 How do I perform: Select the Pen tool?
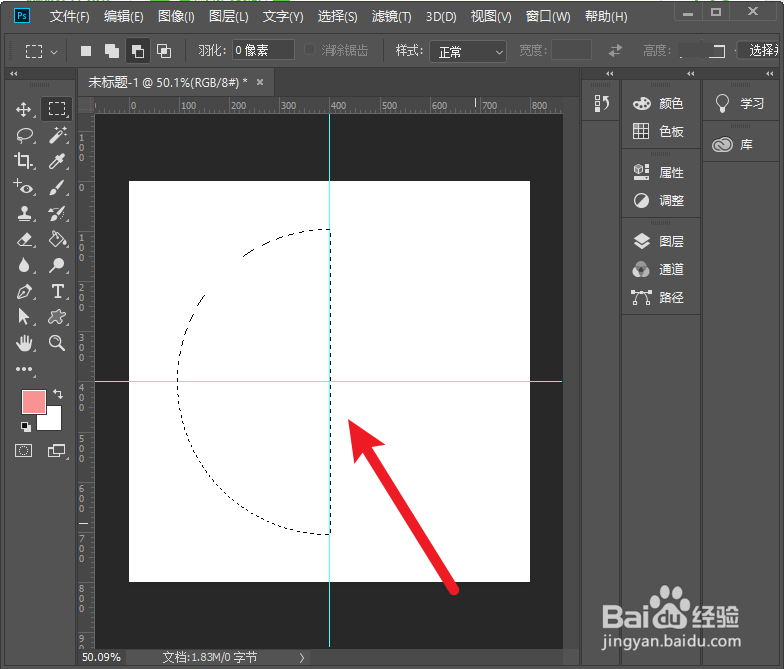(24, 292)
